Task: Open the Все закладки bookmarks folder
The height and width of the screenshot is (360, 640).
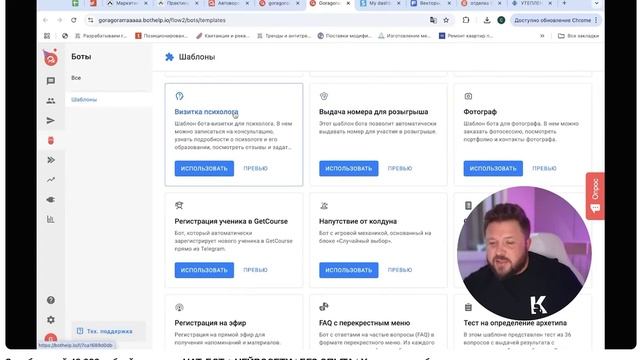Action: pyautogui.click(x=578, y=36)
